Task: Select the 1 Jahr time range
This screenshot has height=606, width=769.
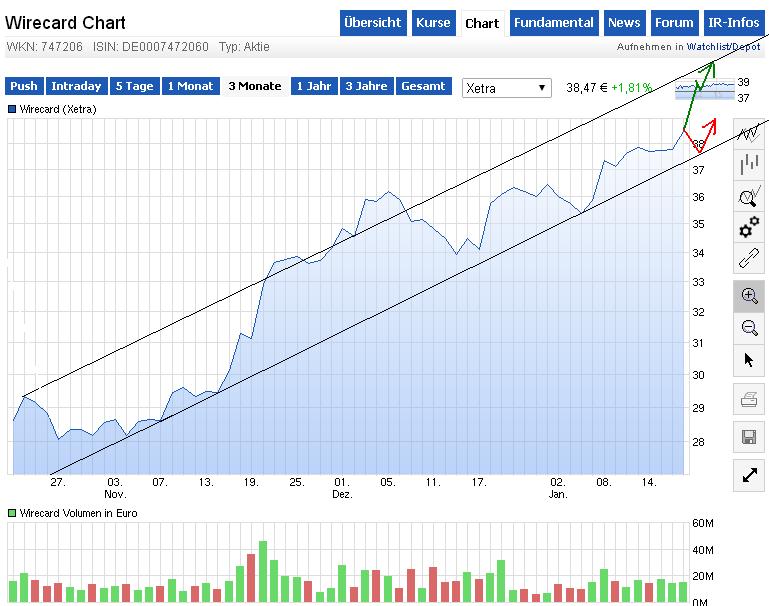Action: (x=313, y=87)
